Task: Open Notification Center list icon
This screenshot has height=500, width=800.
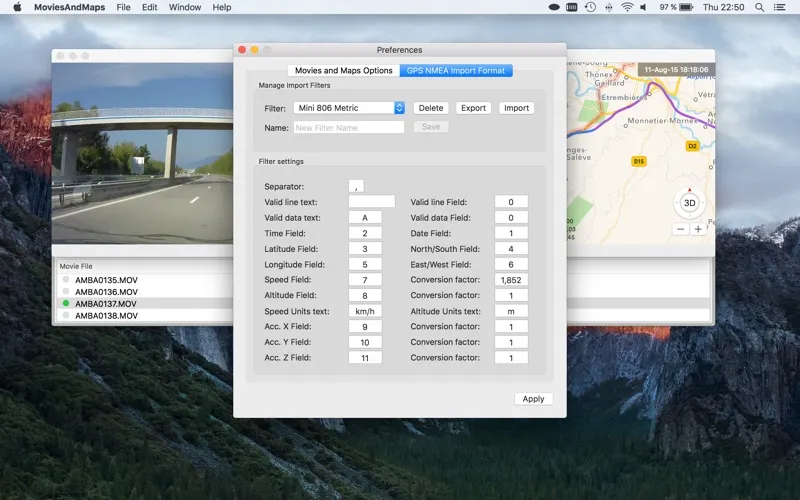Action: click(x=779, y=7)
